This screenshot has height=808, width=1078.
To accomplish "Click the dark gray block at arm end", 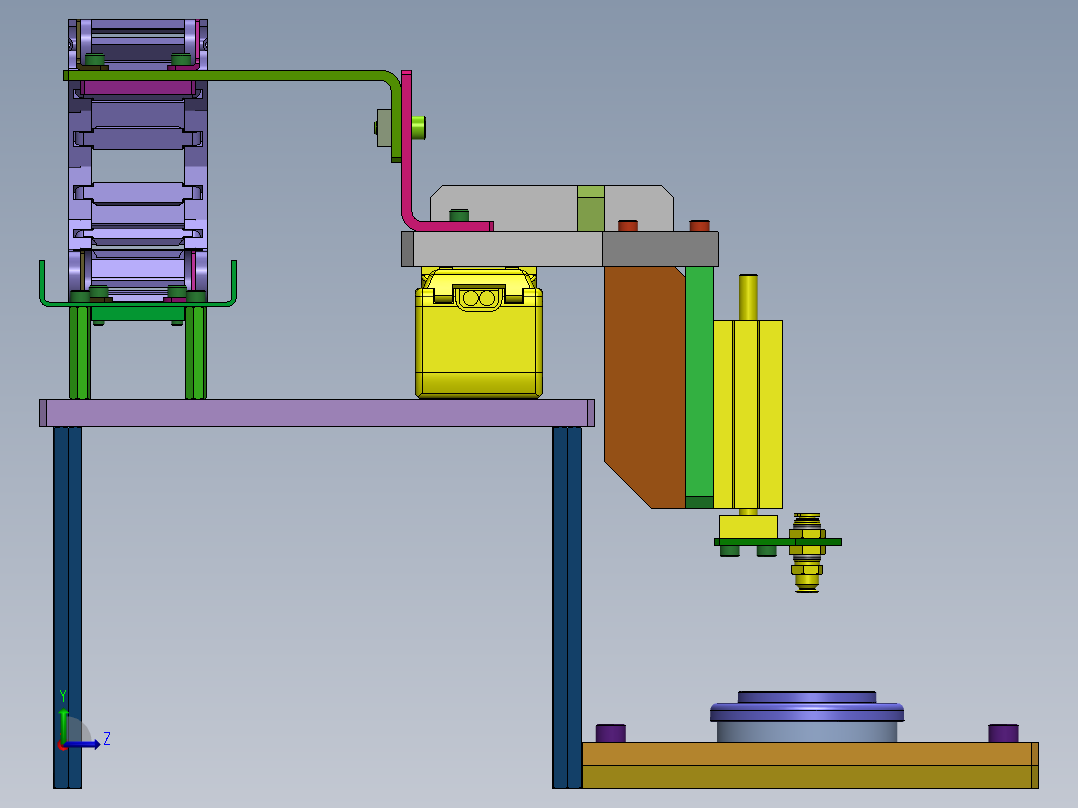I will (661, 249).
